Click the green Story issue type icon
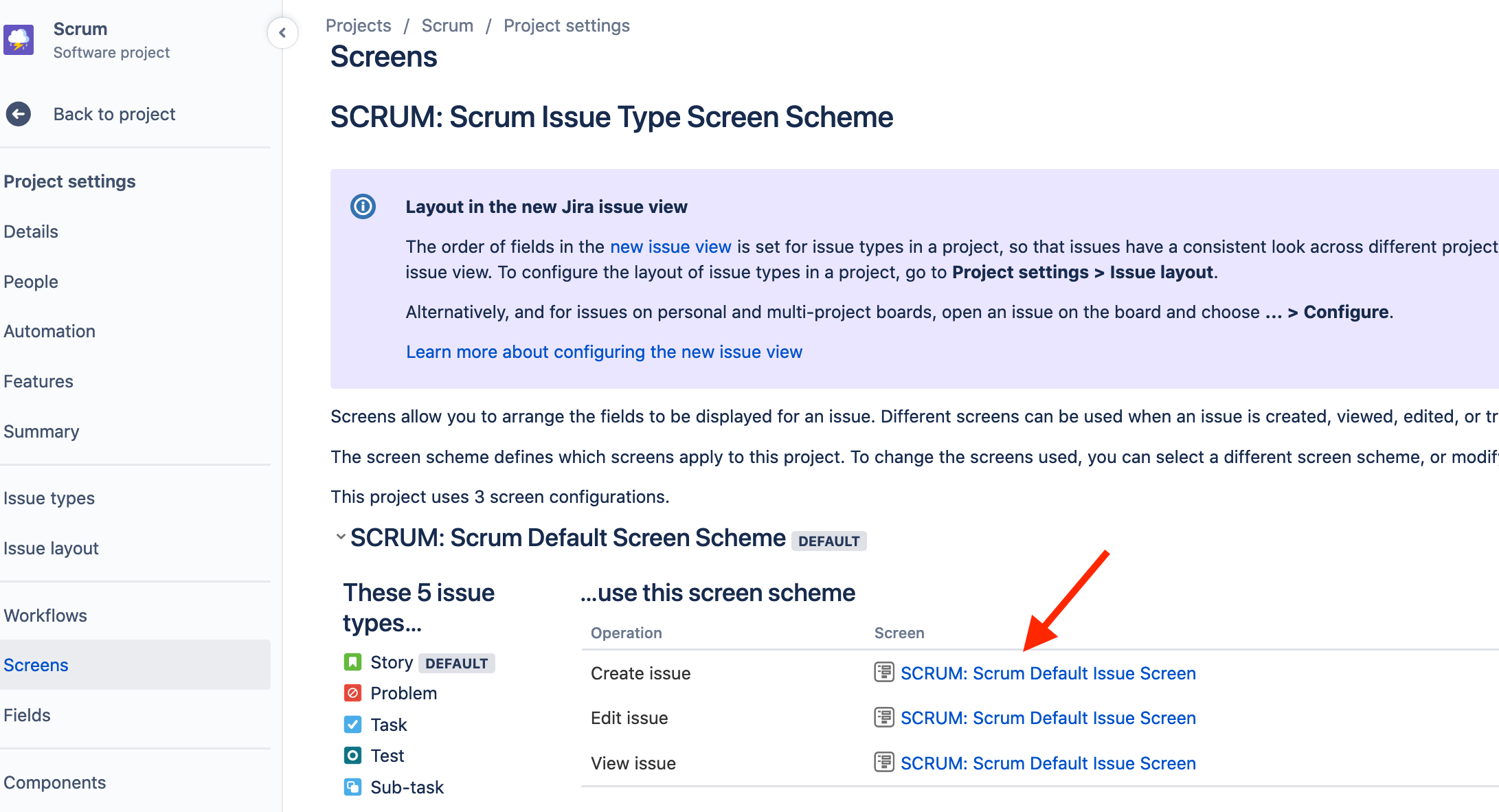Image resolution: width=1499 pixels, height=812 pixels. 352,662
